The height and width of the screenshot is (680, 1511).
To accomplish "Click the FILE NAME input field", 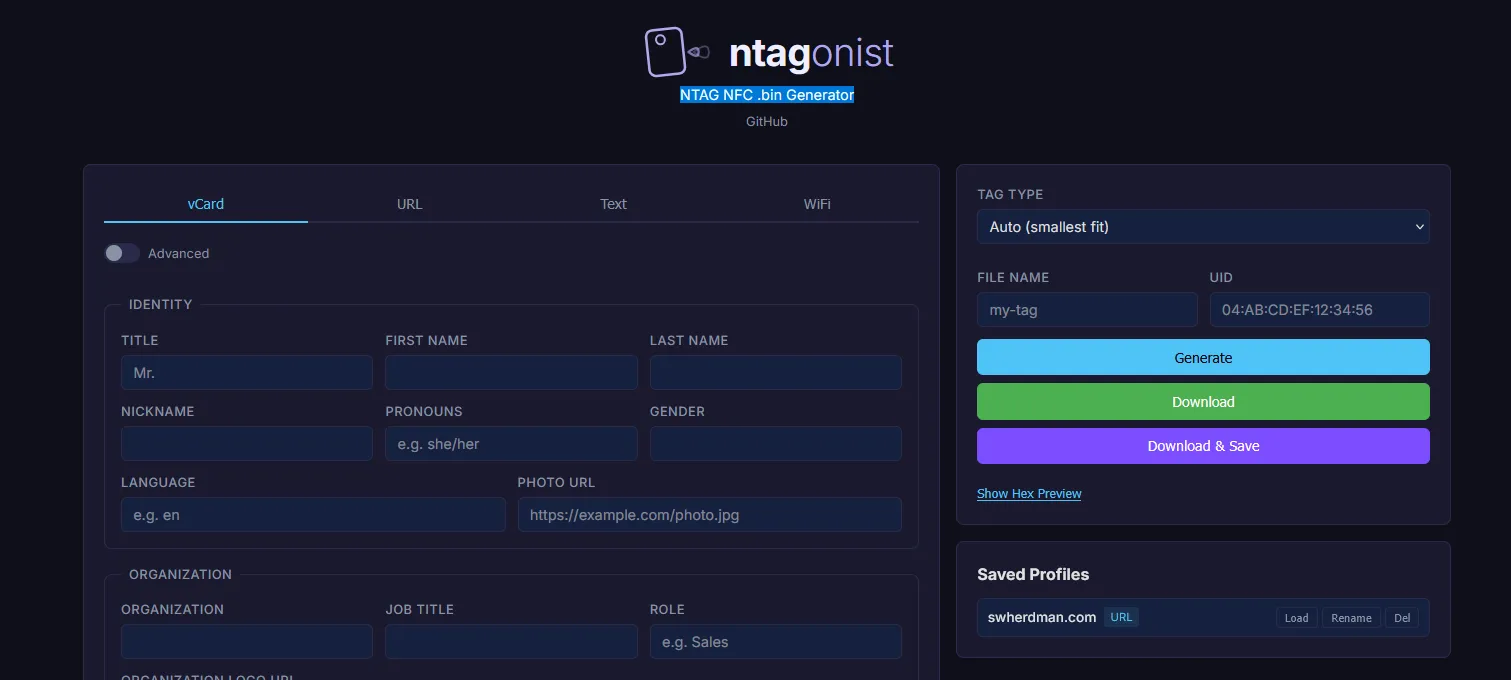I will pos(1087,309).
